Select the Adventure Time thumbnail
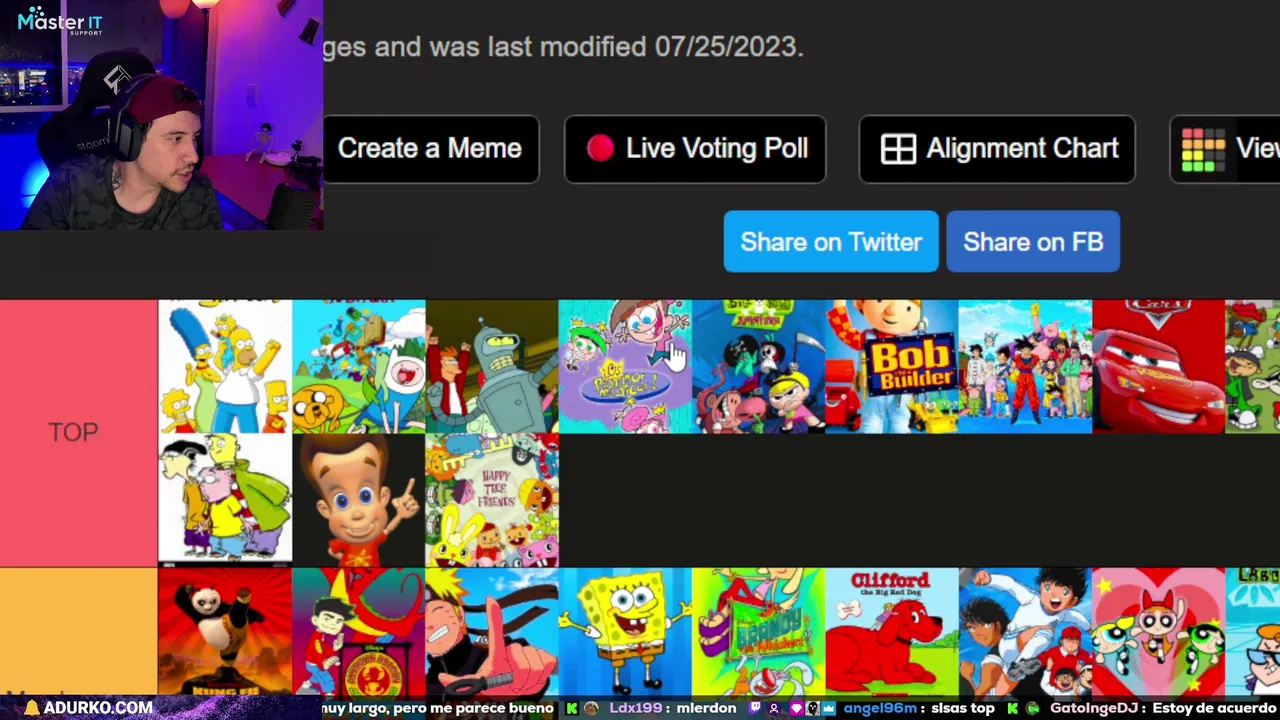Screen dimensions: 1280x720 click(359, 366)
